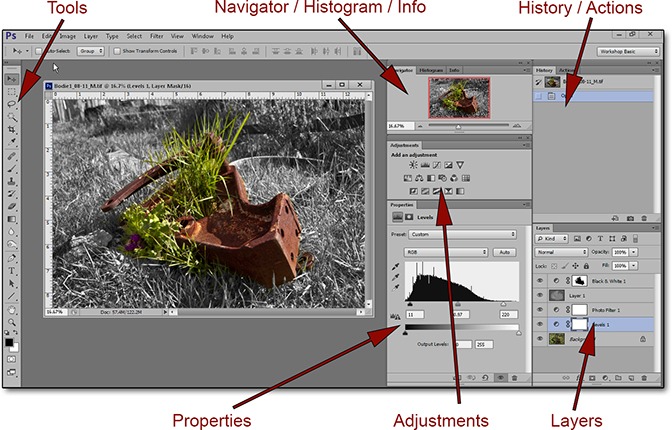Image resolution: width=672 pixels, height=430 pixels.
Task: Click the shadow input level field showing 11
Action: click(414, 315)
